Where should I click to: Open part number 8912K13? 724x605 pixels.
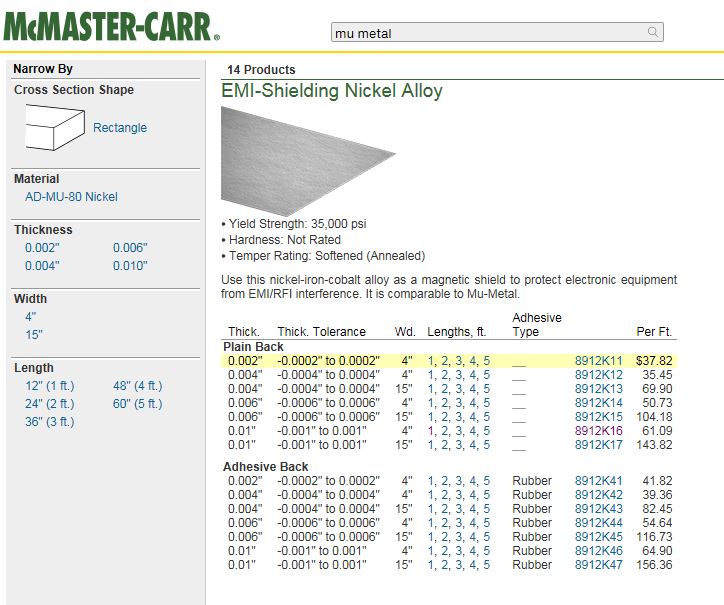point(598,389)
